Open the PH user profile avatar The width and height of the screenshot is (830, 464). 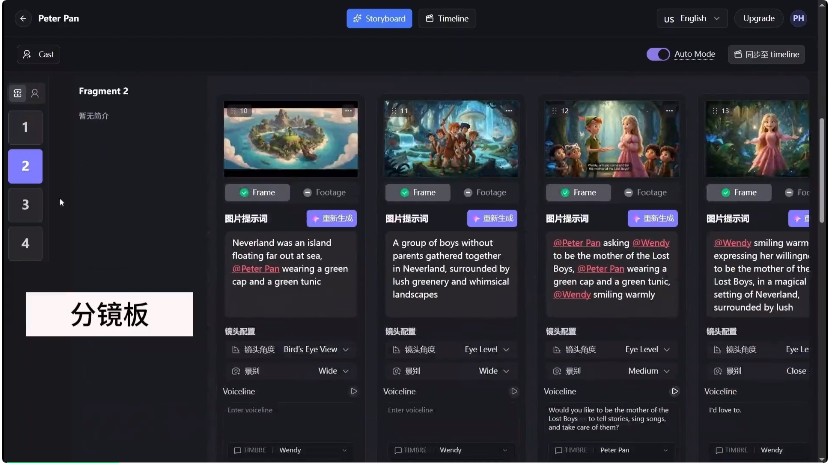pyautogui.click(x=798, y=18)
